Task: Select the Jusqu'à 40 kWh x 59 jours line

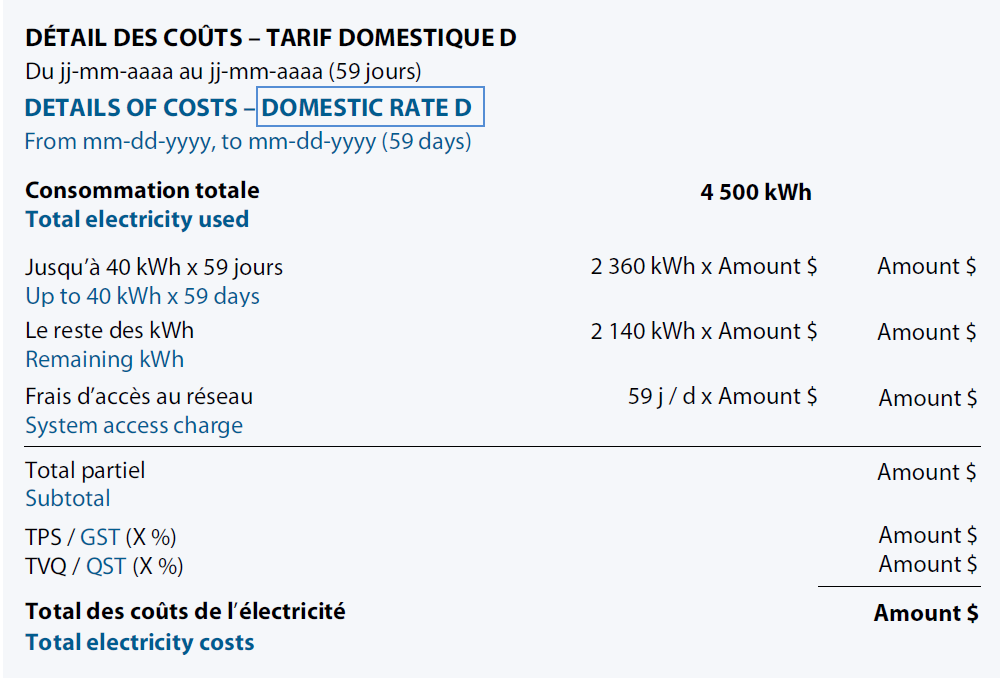Action: [154, 267]
